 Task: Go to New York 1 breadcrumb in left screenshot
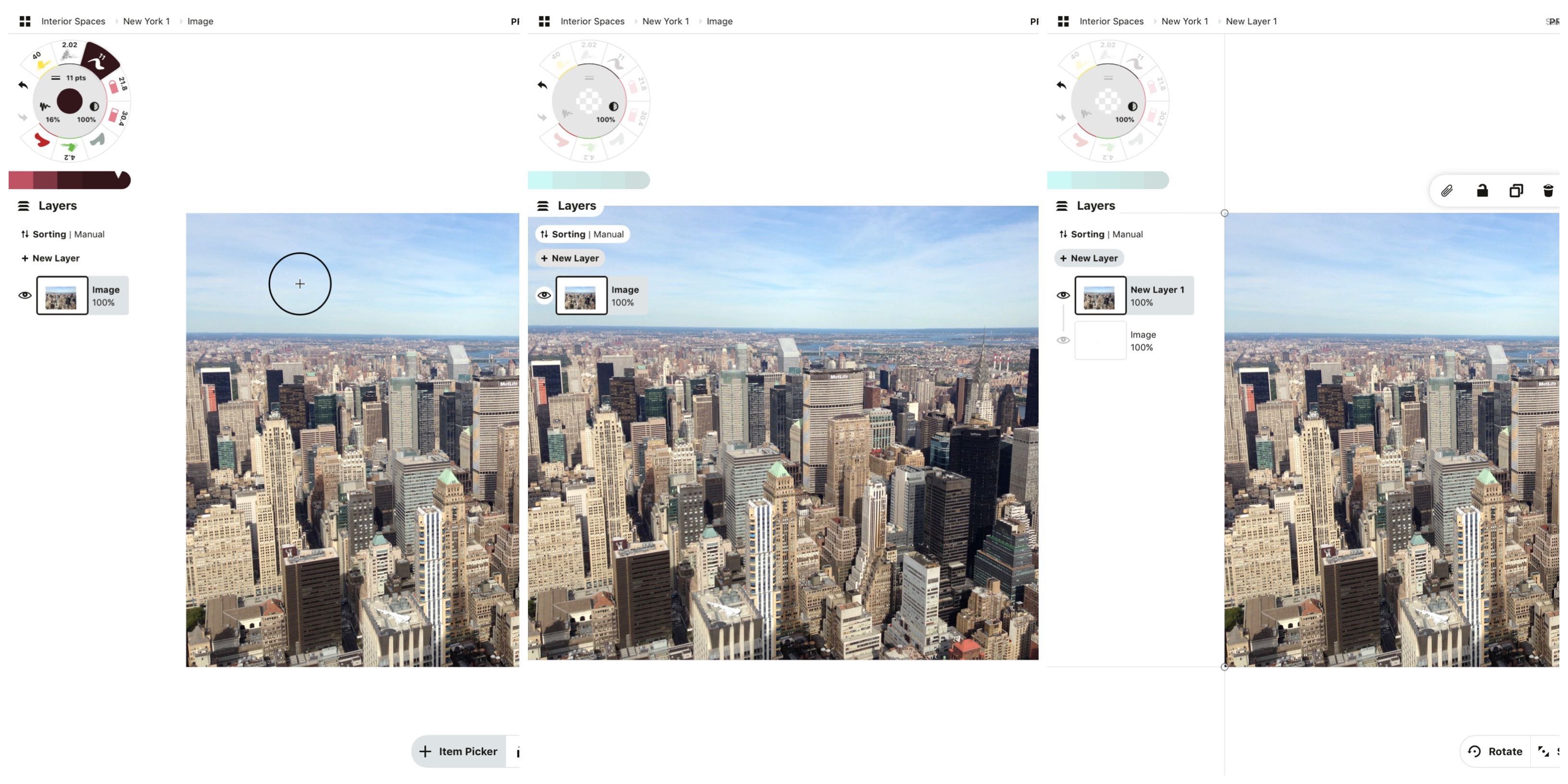click(146, 21)
